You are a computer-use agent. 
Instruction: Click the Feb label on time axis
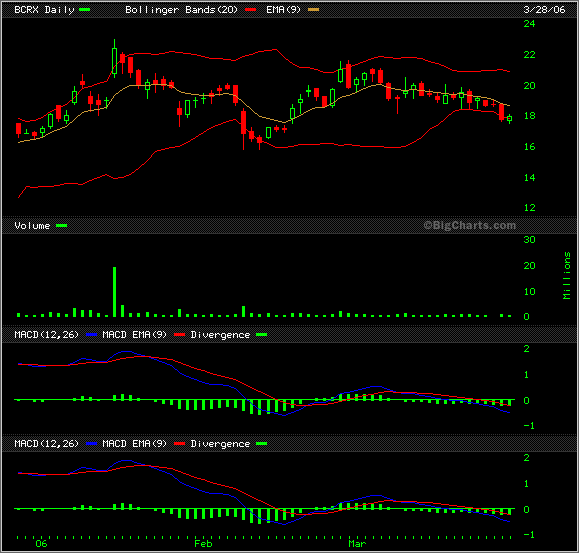click(203, 544)
